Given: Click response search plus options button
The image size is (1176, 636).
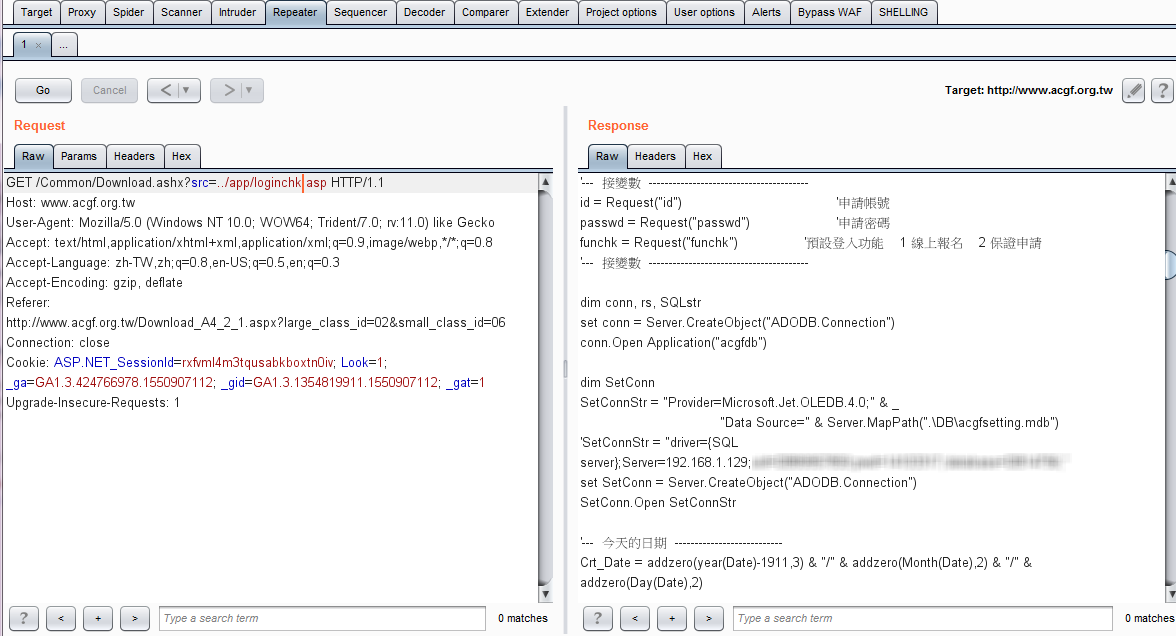Looking at the screenshot, I should pyautogui.click(x=671, y=618).
